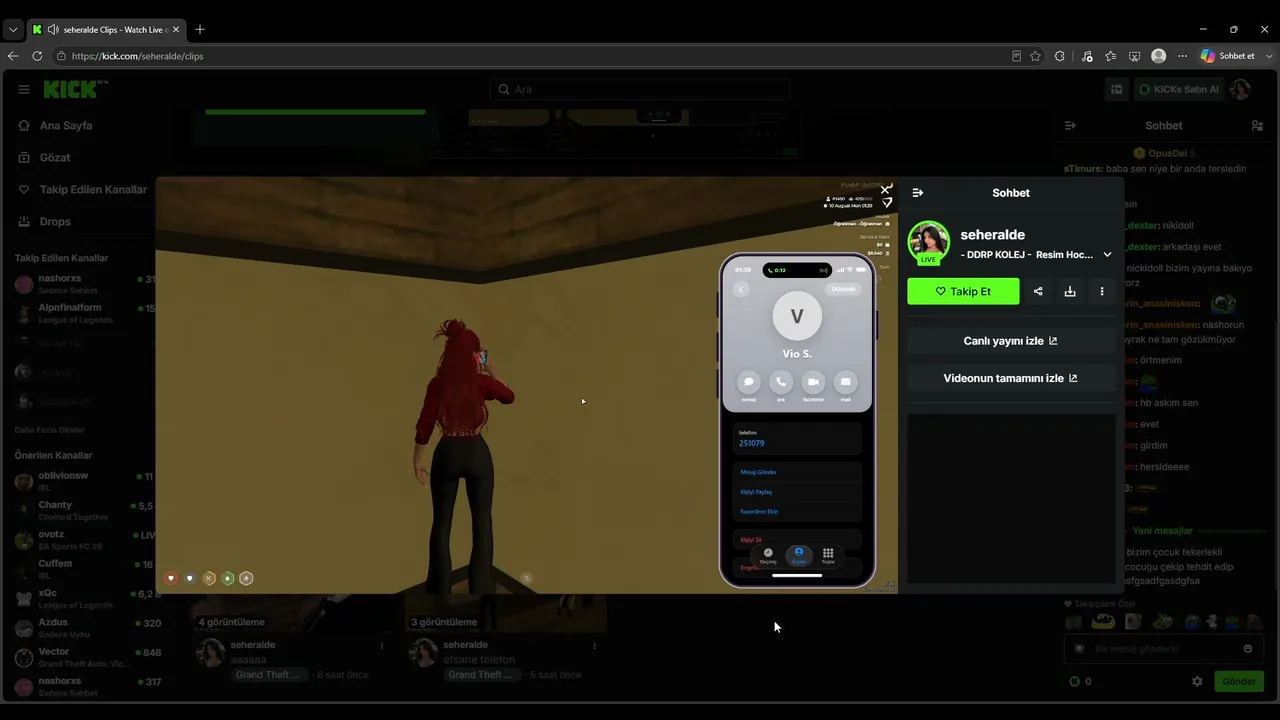The width and height of the screenshot is (1280, 720).
Task: Select the seheralde Clips browser tab
Action: 105,30
